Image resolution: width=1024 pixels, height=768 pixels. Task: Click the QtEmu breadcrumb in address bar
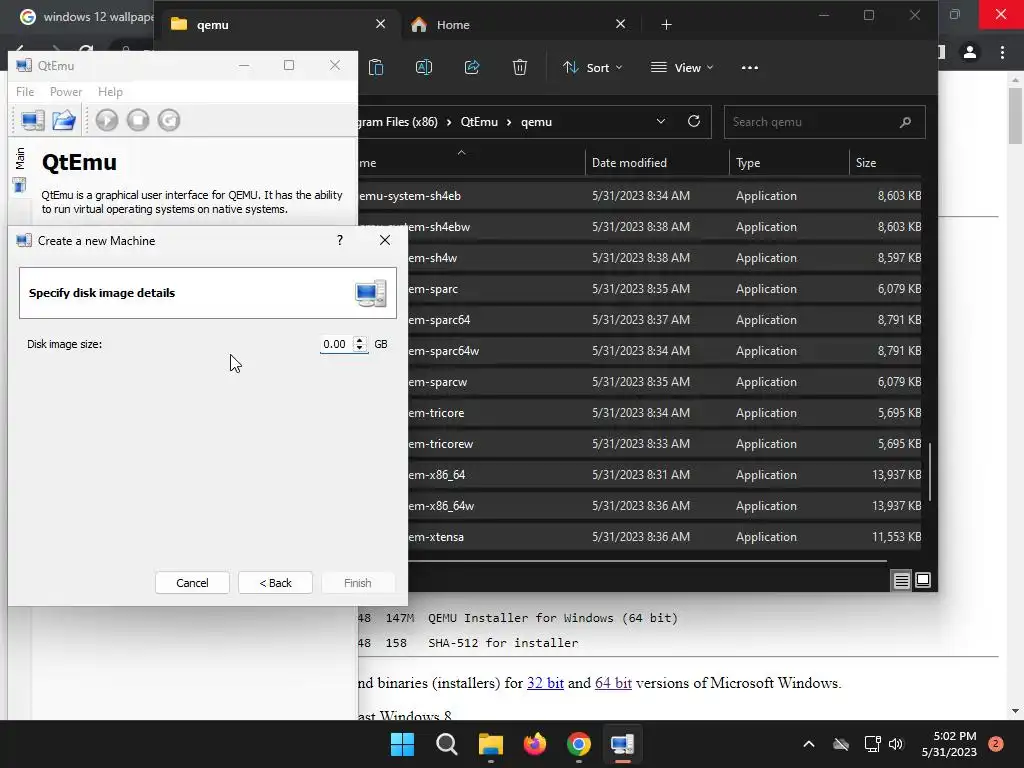(x=479, y=122)
